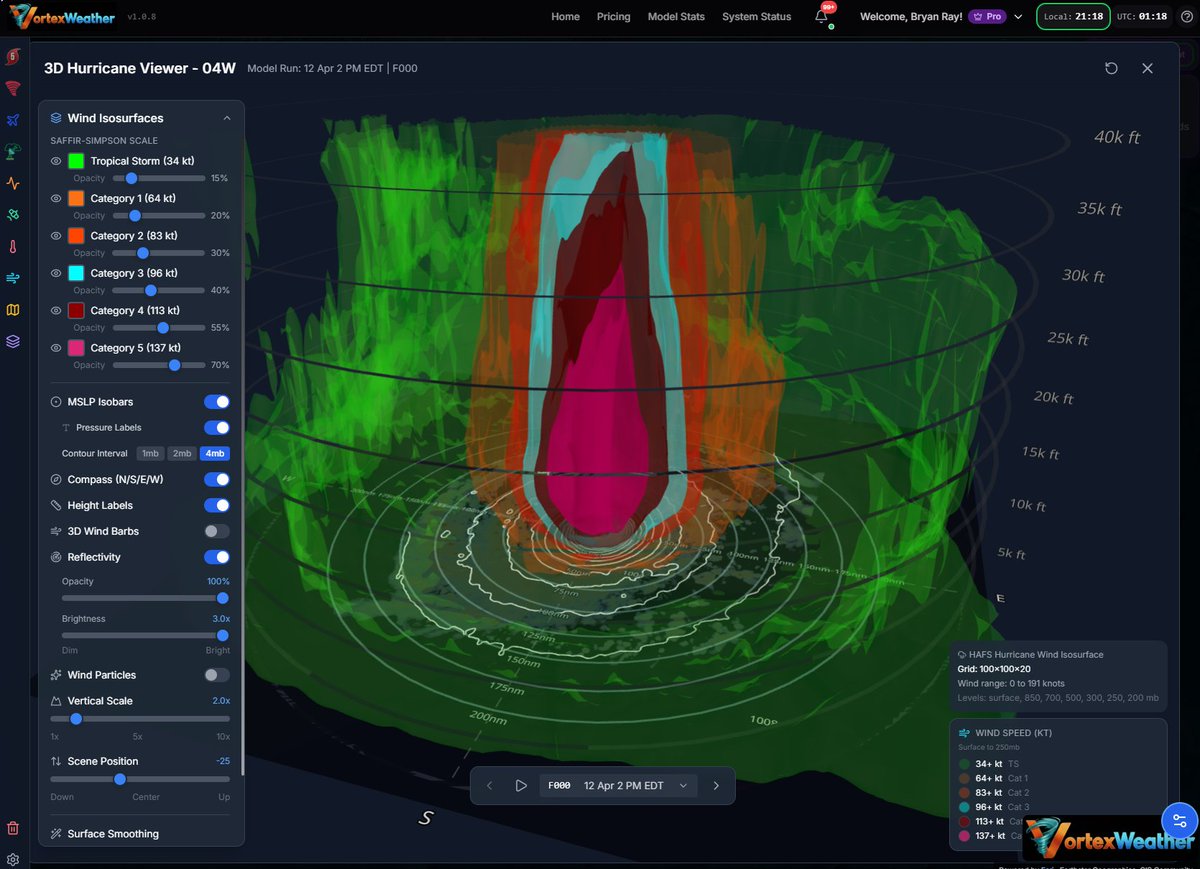This screenshot has width=1200, height=869.
Task: Open the purple layers sidebar icon
Action: pos(13,341)
